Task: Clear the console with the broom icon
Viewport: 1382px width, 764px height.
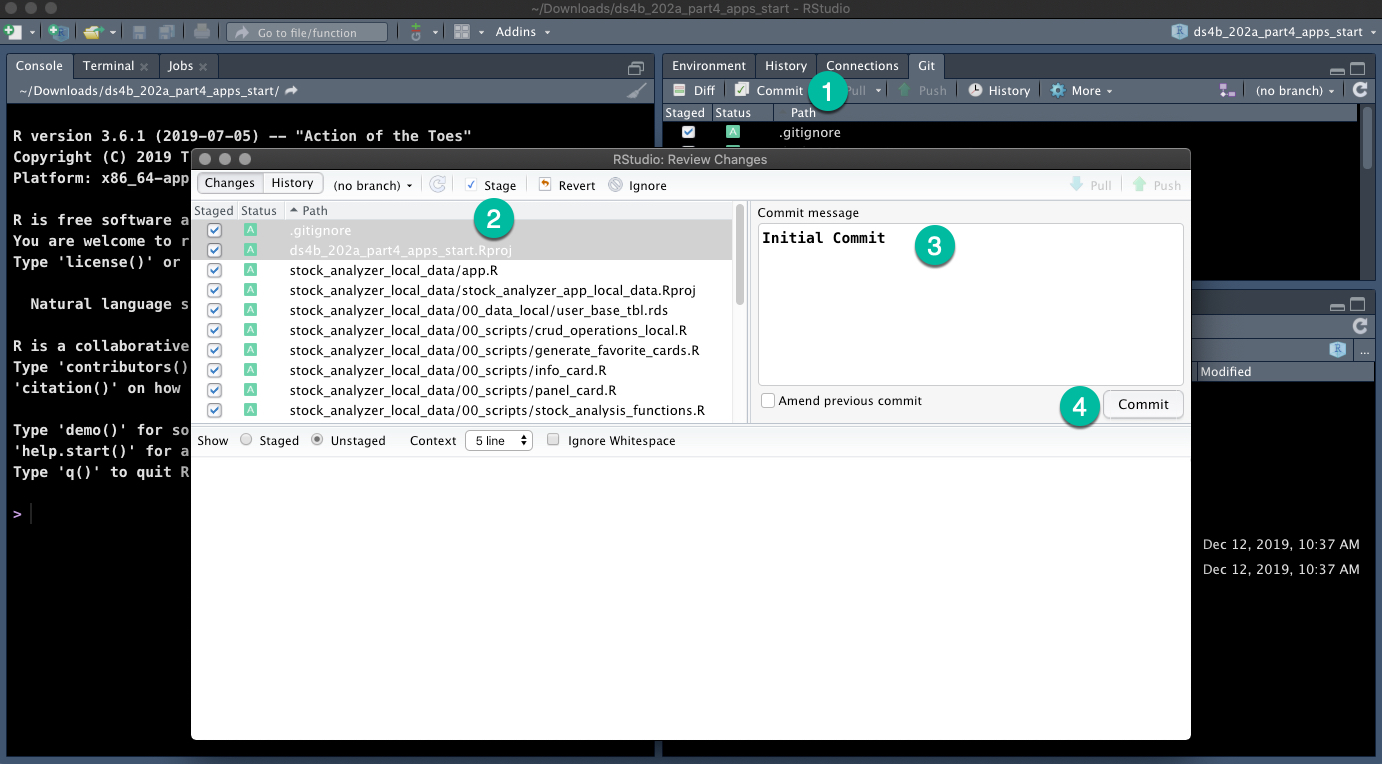Action: click(x=636, y=91)
